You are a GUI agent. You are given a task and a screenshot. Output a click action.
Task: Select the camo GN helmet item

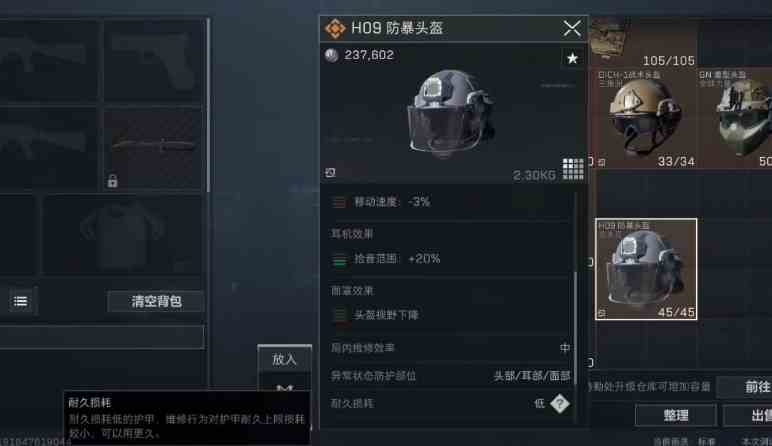(x=735, y=118)
